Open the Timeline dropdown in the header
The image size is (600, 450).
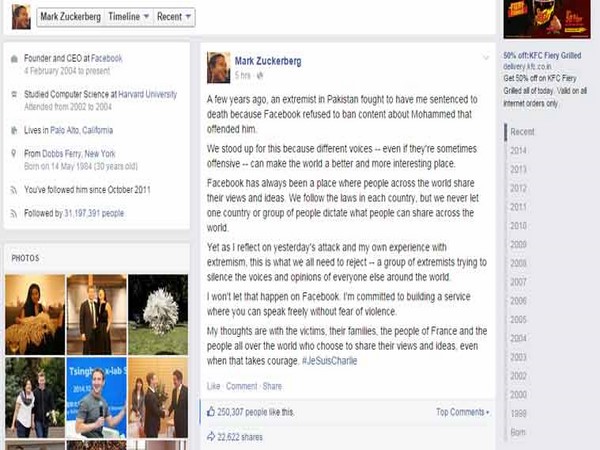[129, 17]
